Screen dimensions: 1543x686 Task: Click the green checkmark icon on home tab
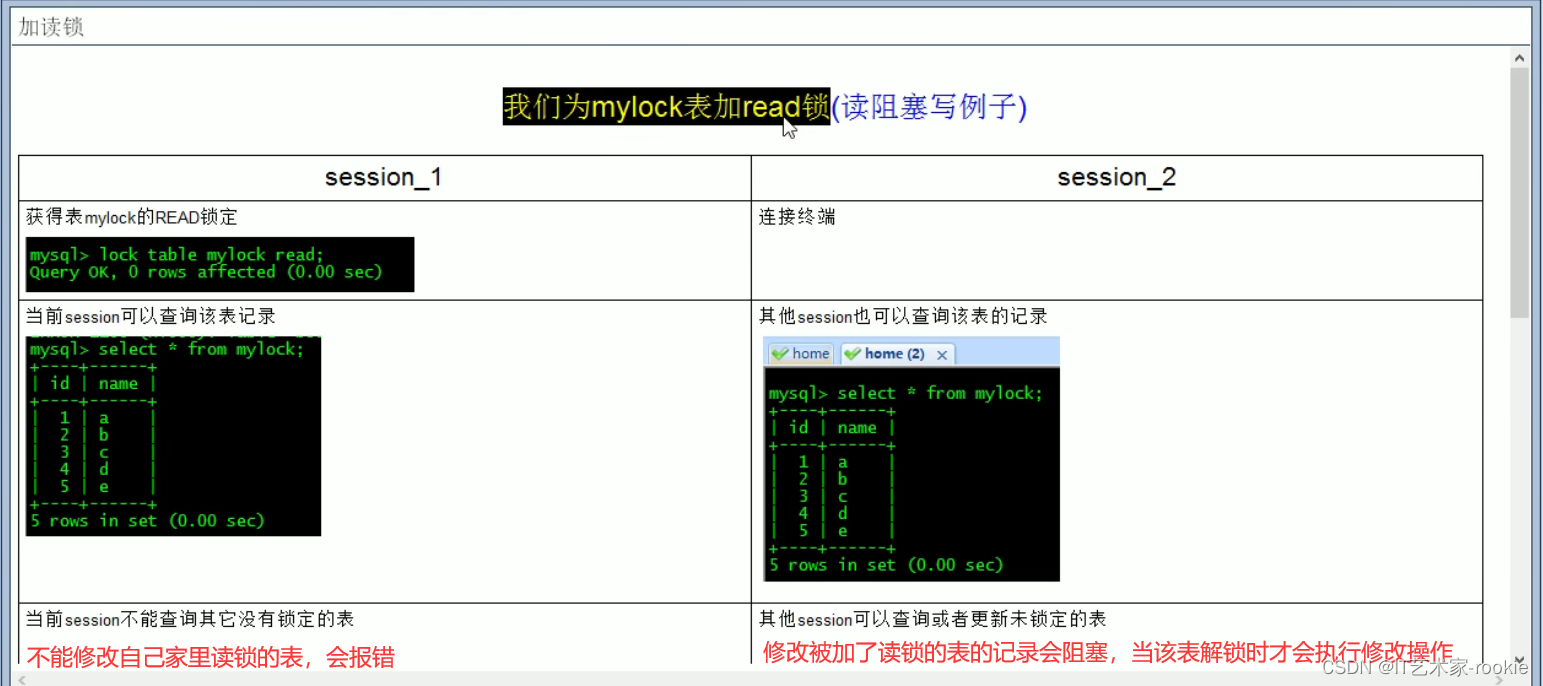(780, 353)
